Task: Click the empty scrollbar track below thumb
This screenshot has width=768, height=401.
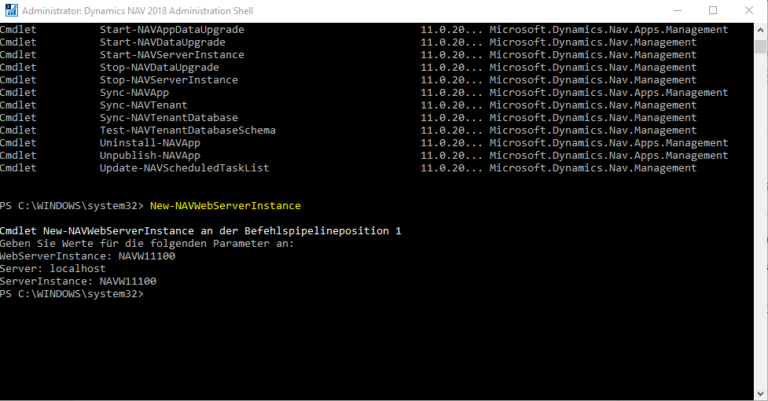Action: (x=760, y=220)
